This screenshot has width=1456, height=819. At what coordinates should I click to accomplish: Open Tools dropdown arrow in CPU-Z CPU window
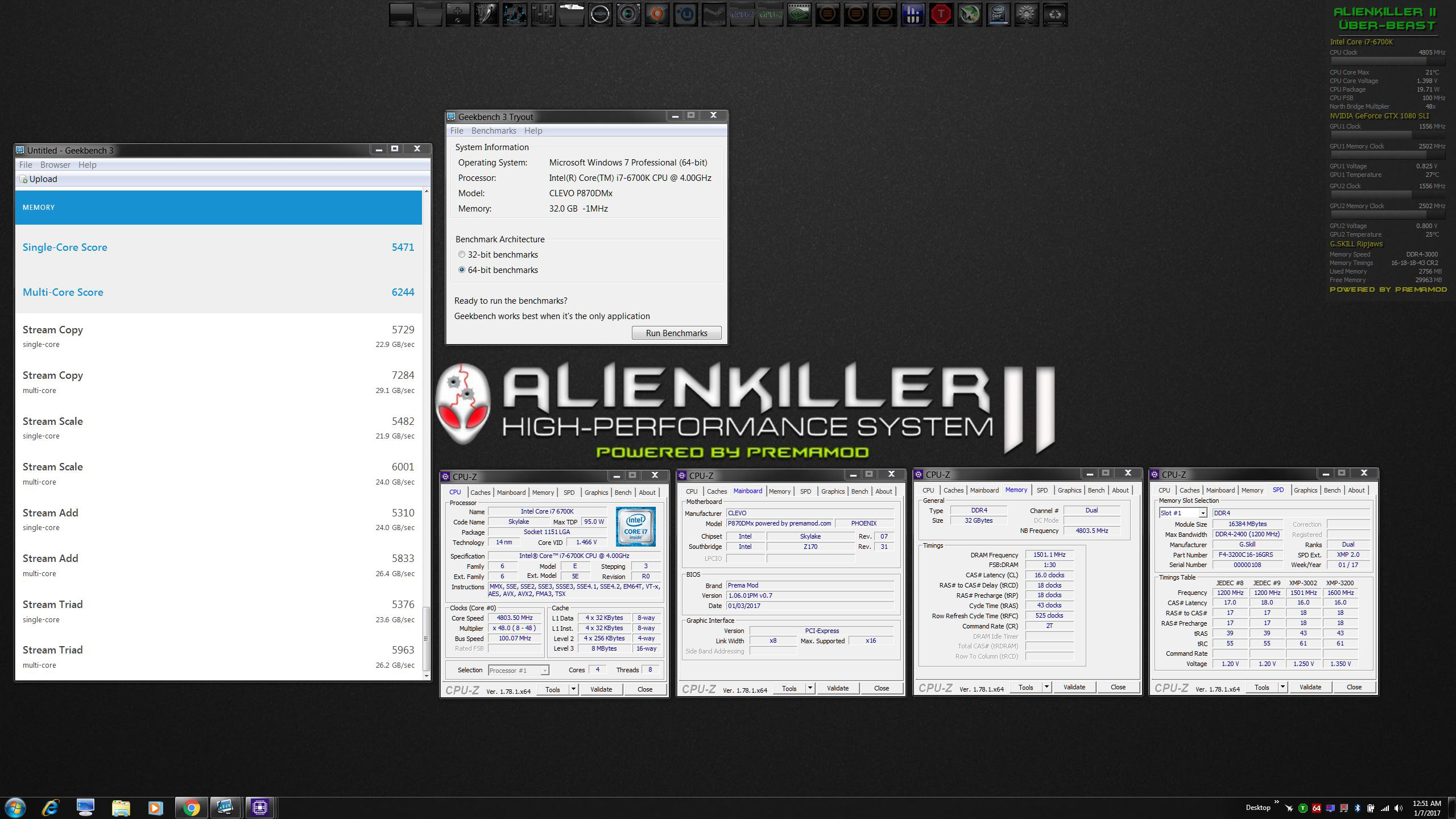point(573,689)
